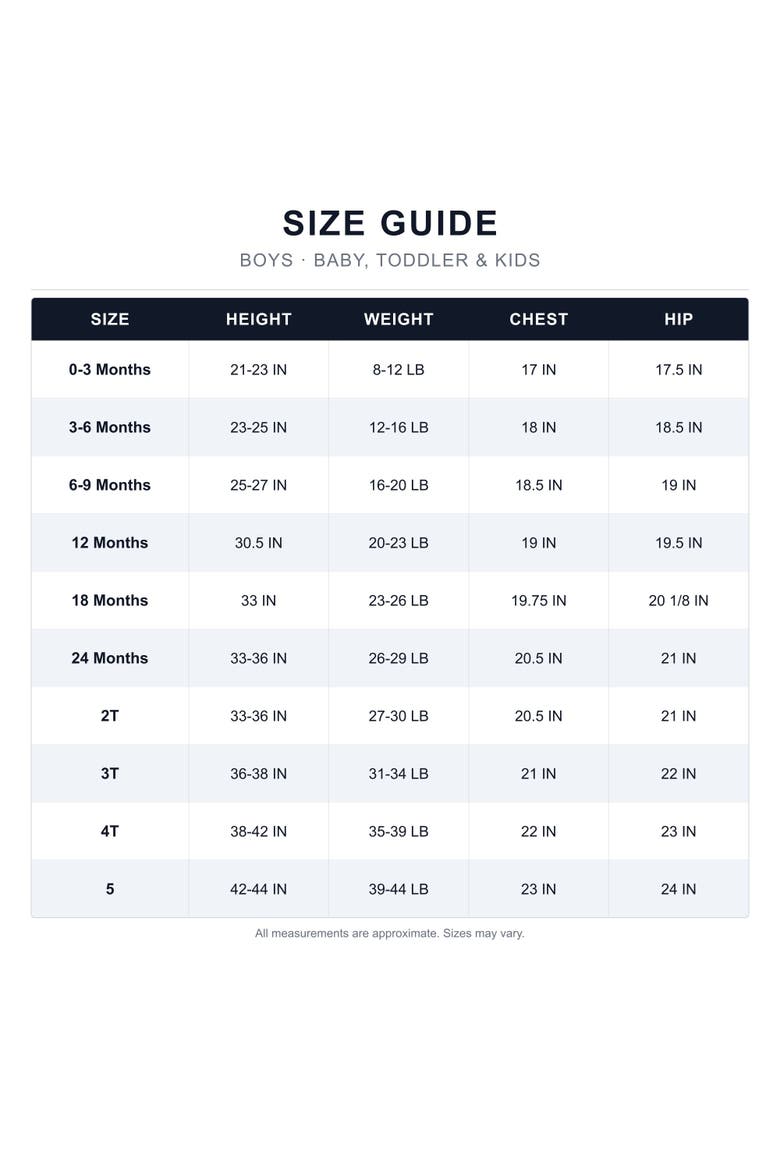Click the HIP column header
This screenshot has height=1170, width=780.
coord(678,319)
